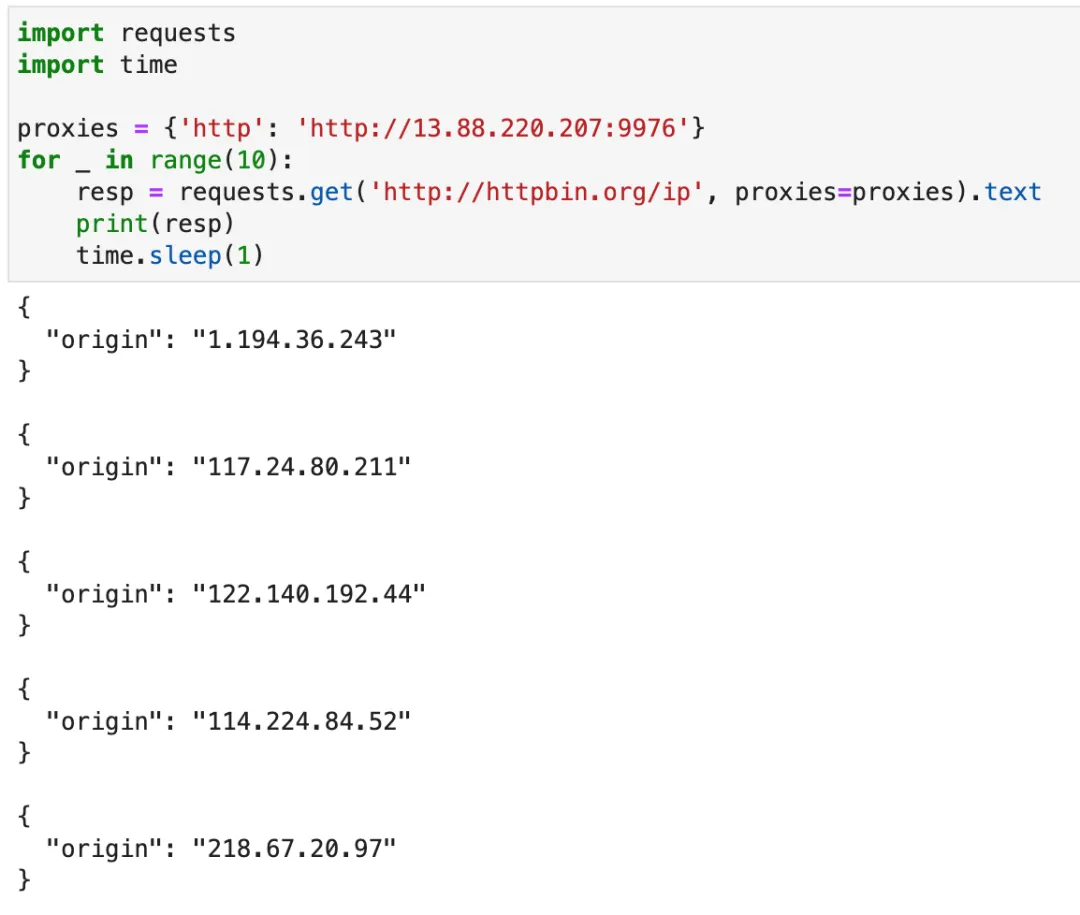Click the 'for' keyword of the loop
Viewport: 1080px width, 915px height.
(38, 160)
